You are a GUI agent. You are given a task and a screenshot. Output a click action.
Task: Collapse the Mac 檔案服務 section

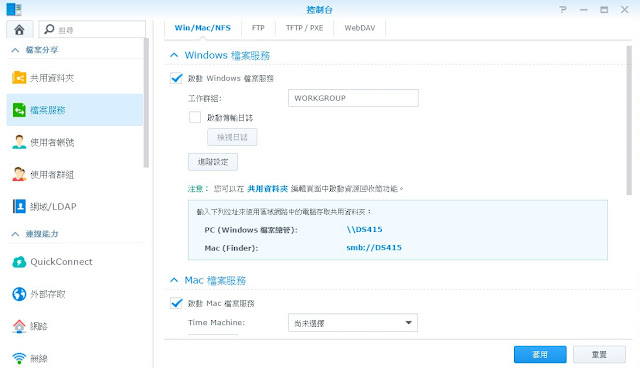[x=174, y=280]
